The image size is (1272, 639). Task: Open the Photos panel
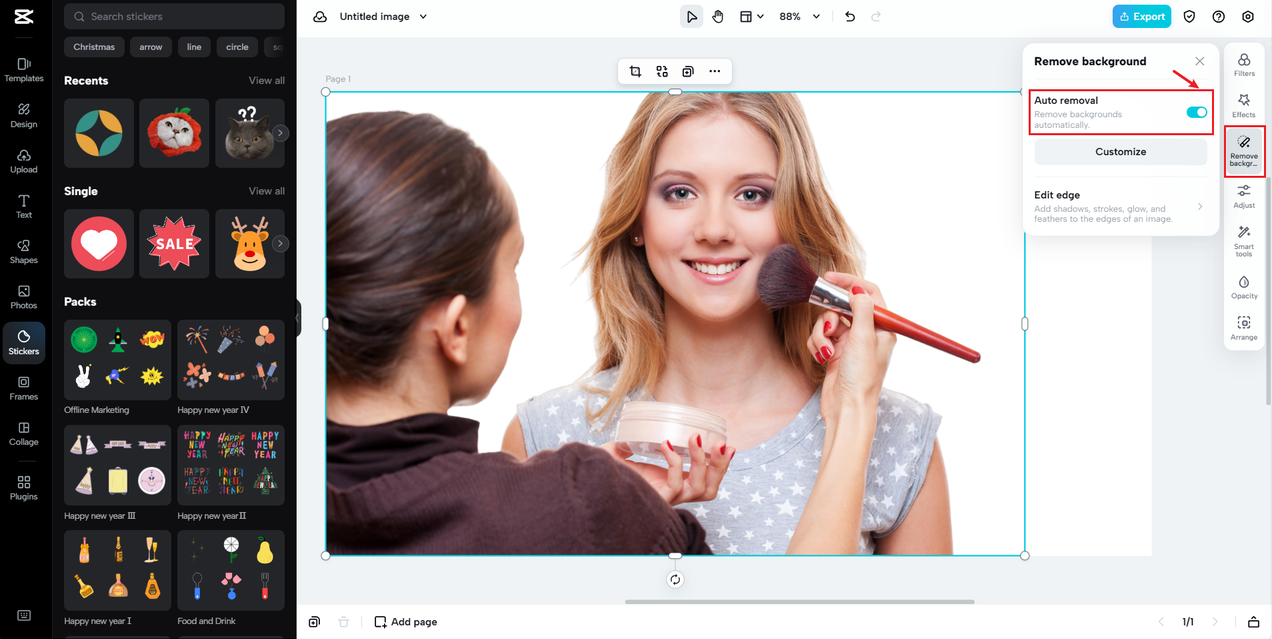[x=24, y=297]
